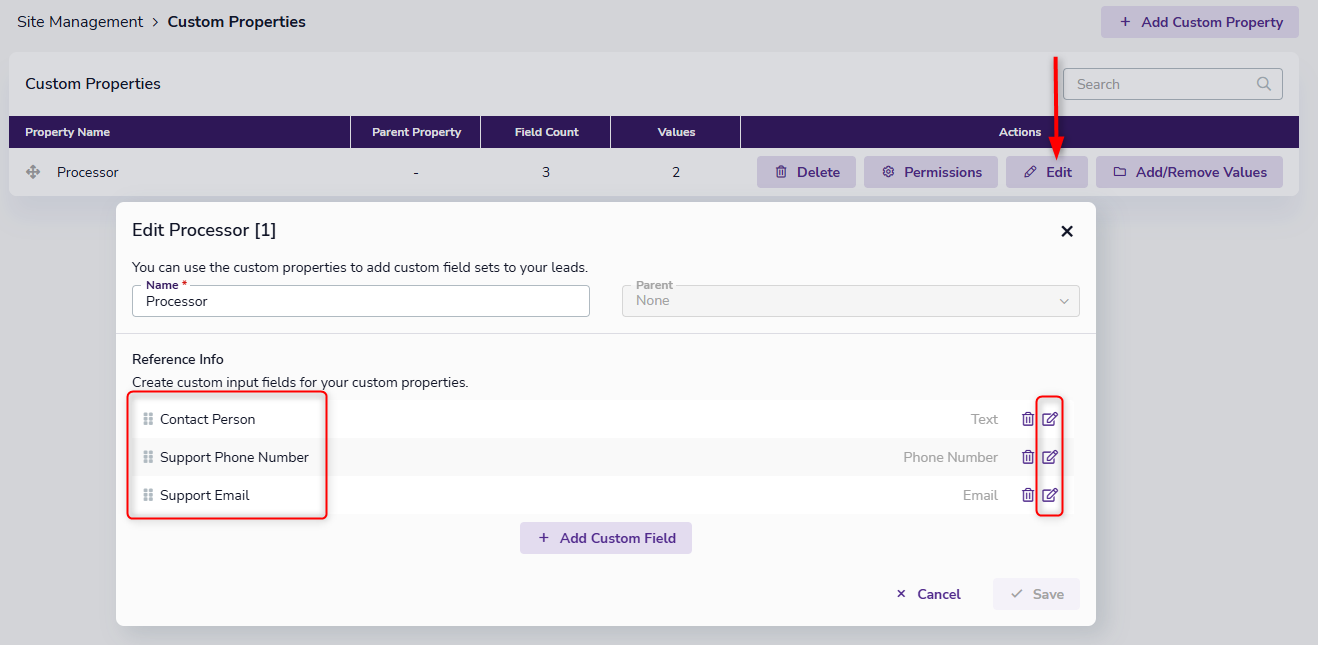
Task: Click the Text type of Contact Person
Action: tap(984, 419)
